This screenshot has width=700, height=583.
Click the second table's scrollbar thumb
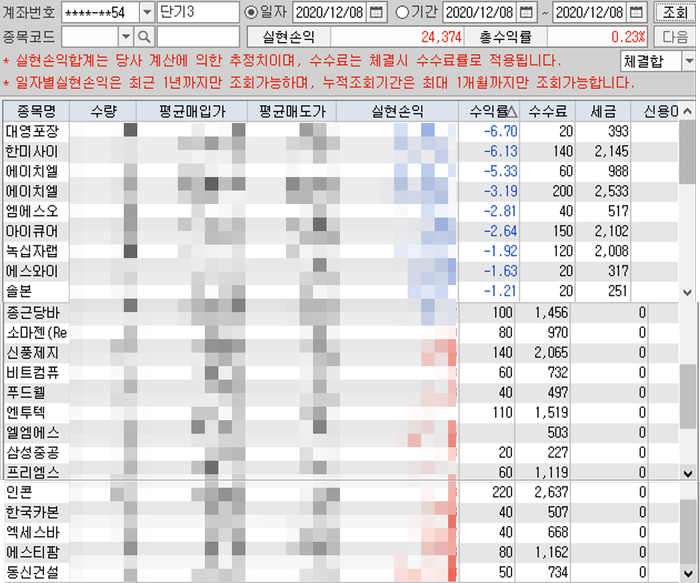pos(688,396)
